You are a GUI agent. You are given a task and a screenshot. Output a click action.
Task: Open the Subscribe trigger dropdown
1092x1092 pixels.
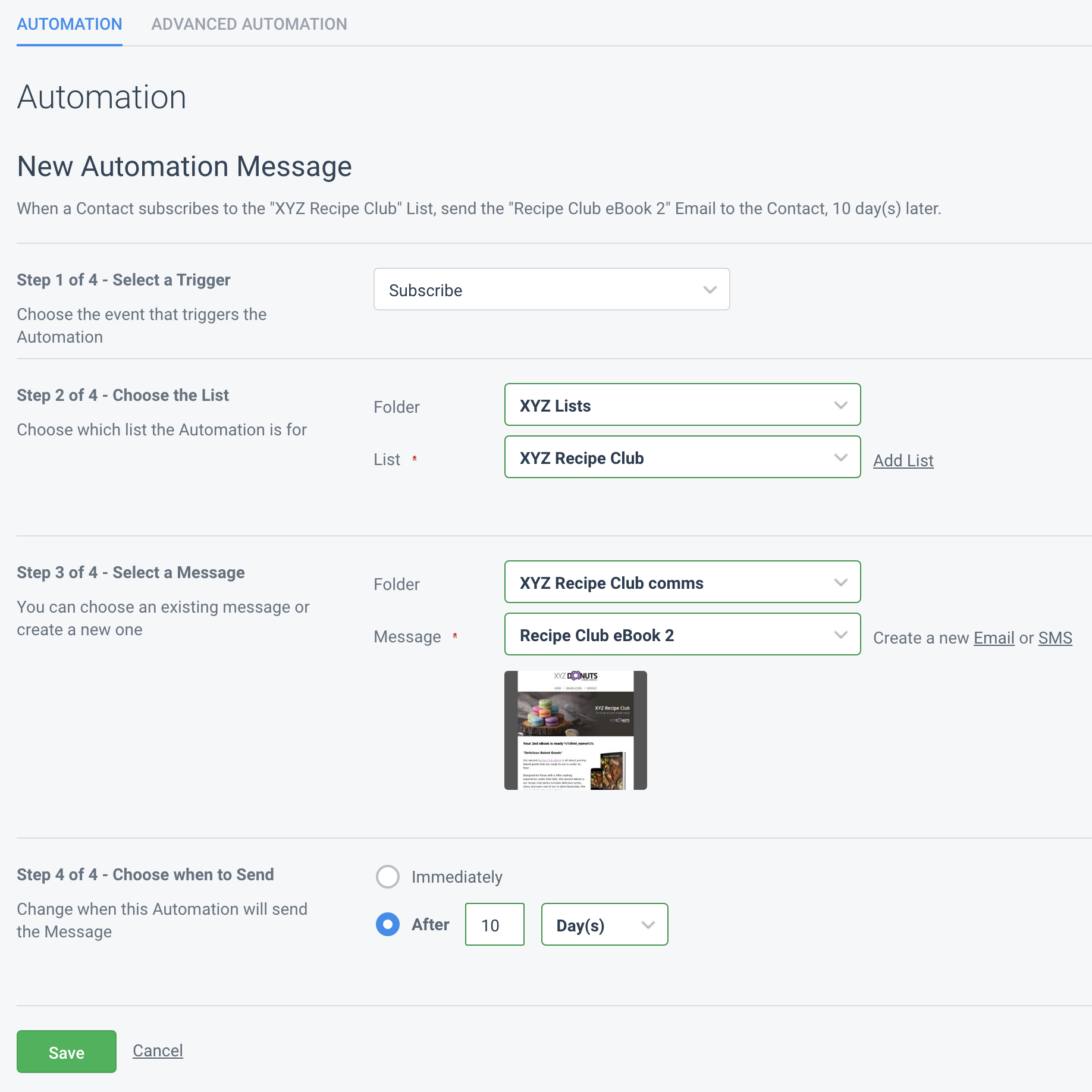point(551,290)
